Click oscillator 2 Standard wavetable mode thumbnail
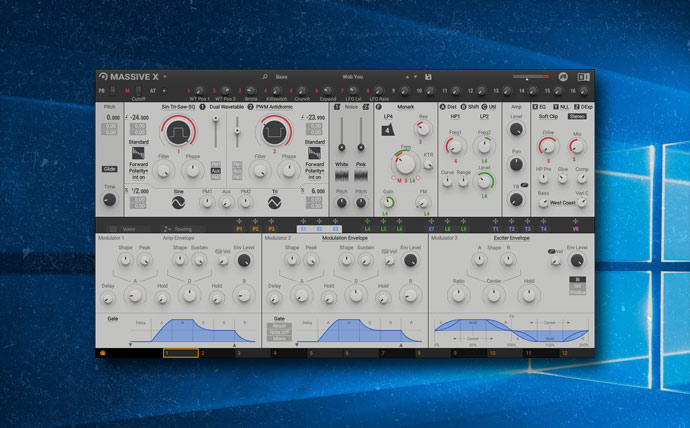The width and height of the screenshot is (690, 428). (x=314, y=153)
